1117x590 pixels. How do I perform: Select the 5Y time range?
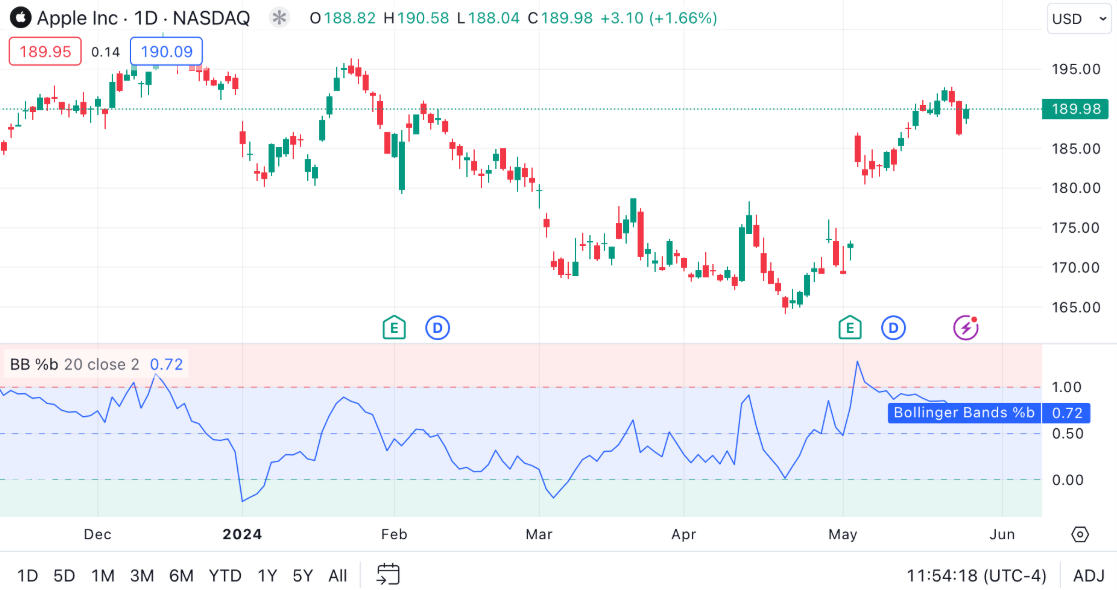pos(303,576)
